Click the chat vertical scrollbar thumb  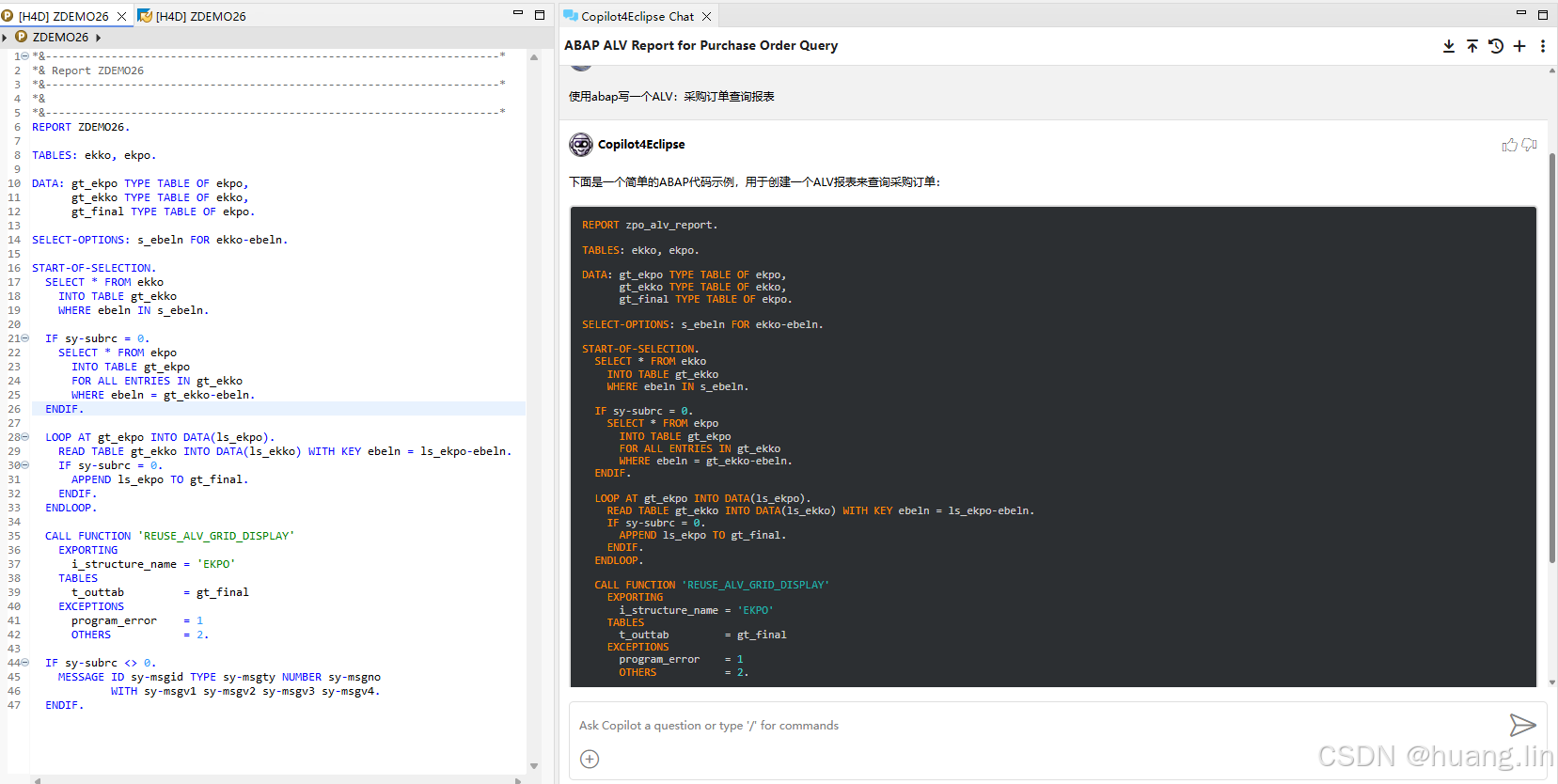click(1551, 357)
